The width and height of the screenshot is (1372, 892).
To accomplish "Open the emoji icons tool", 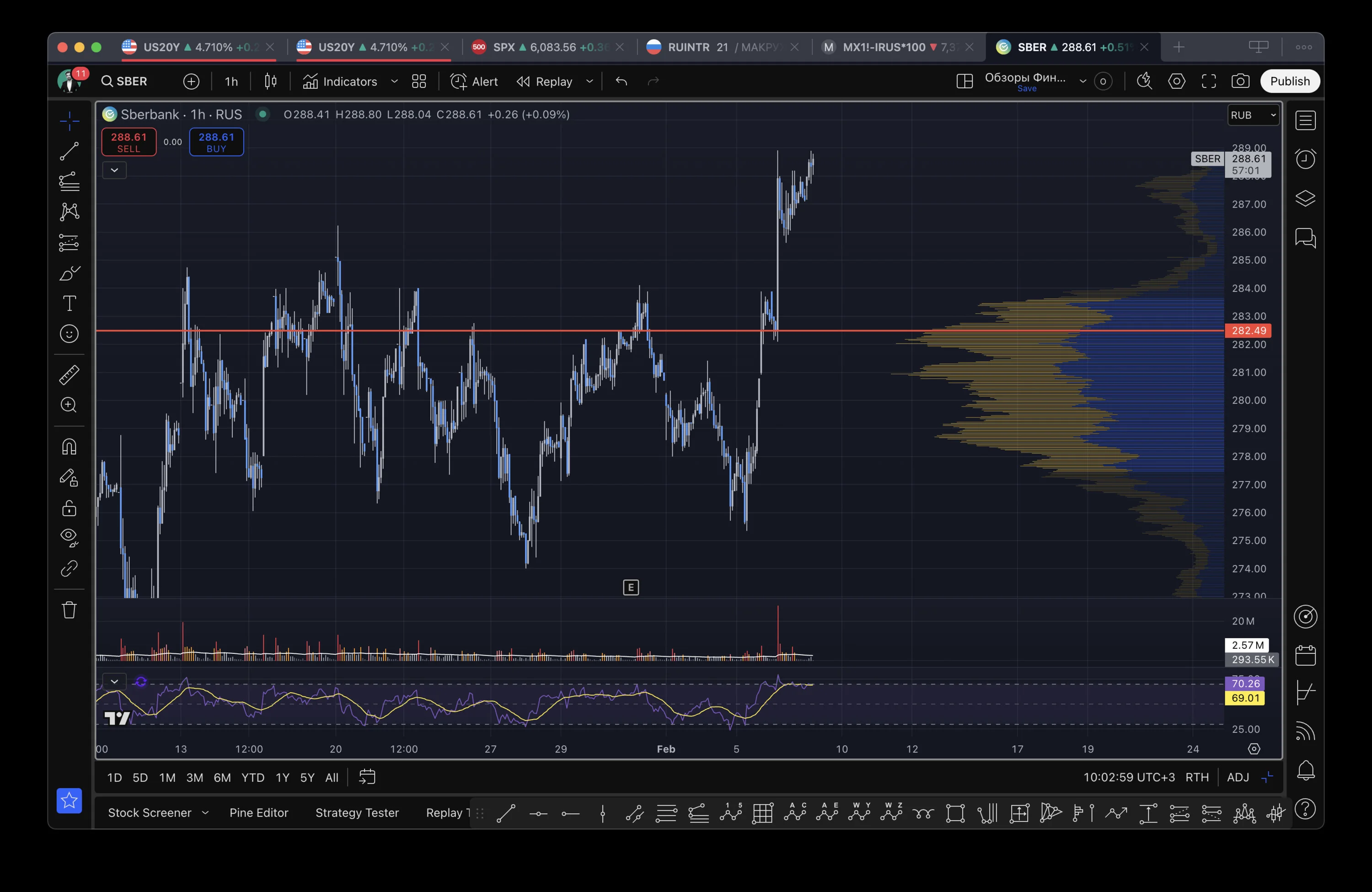I will [x=69, y=334].
